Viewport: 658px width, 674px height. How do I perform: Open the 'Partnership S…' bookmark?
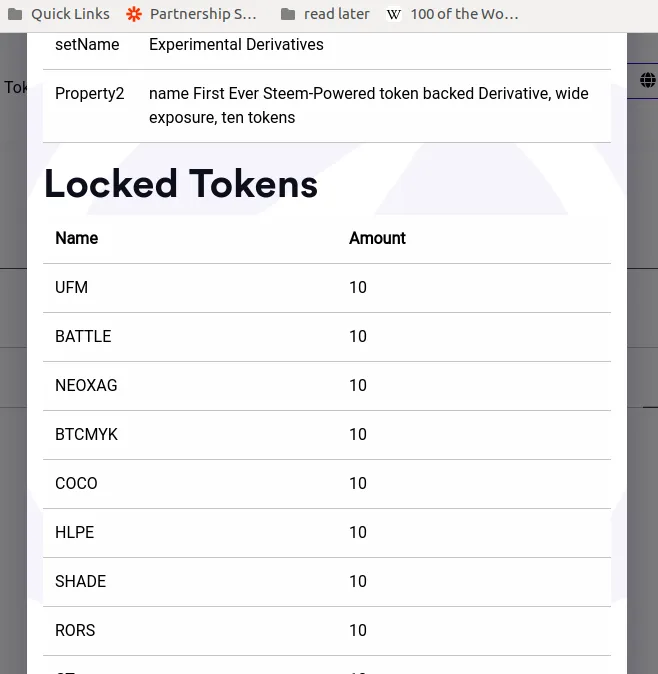pos(203,14)
